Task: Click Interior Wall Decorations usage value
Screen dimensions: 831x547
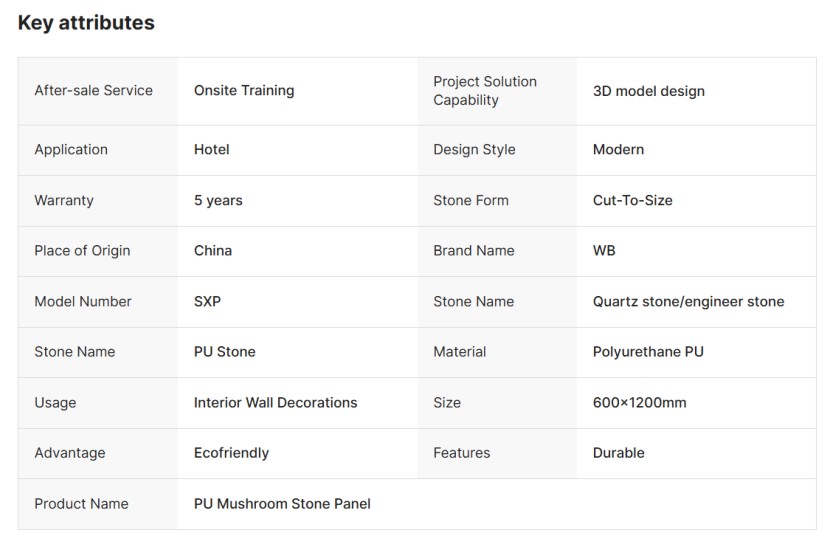Action: 275,402
